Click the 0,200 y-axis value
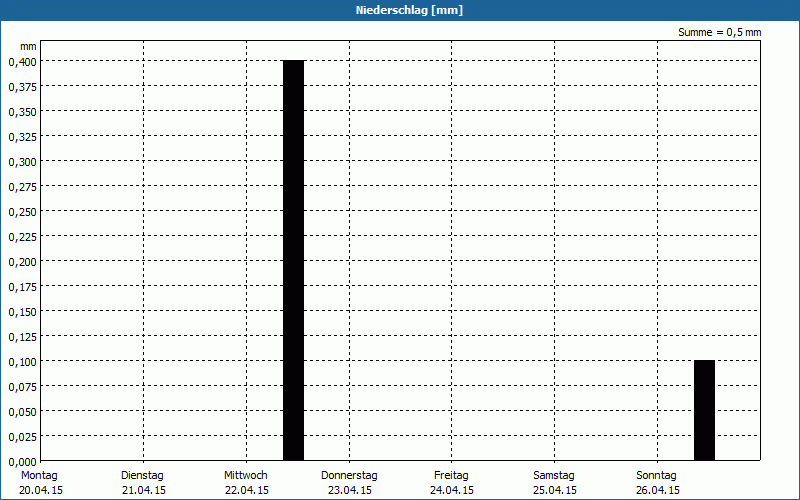 pyautogui.click(x=22, y=262)
